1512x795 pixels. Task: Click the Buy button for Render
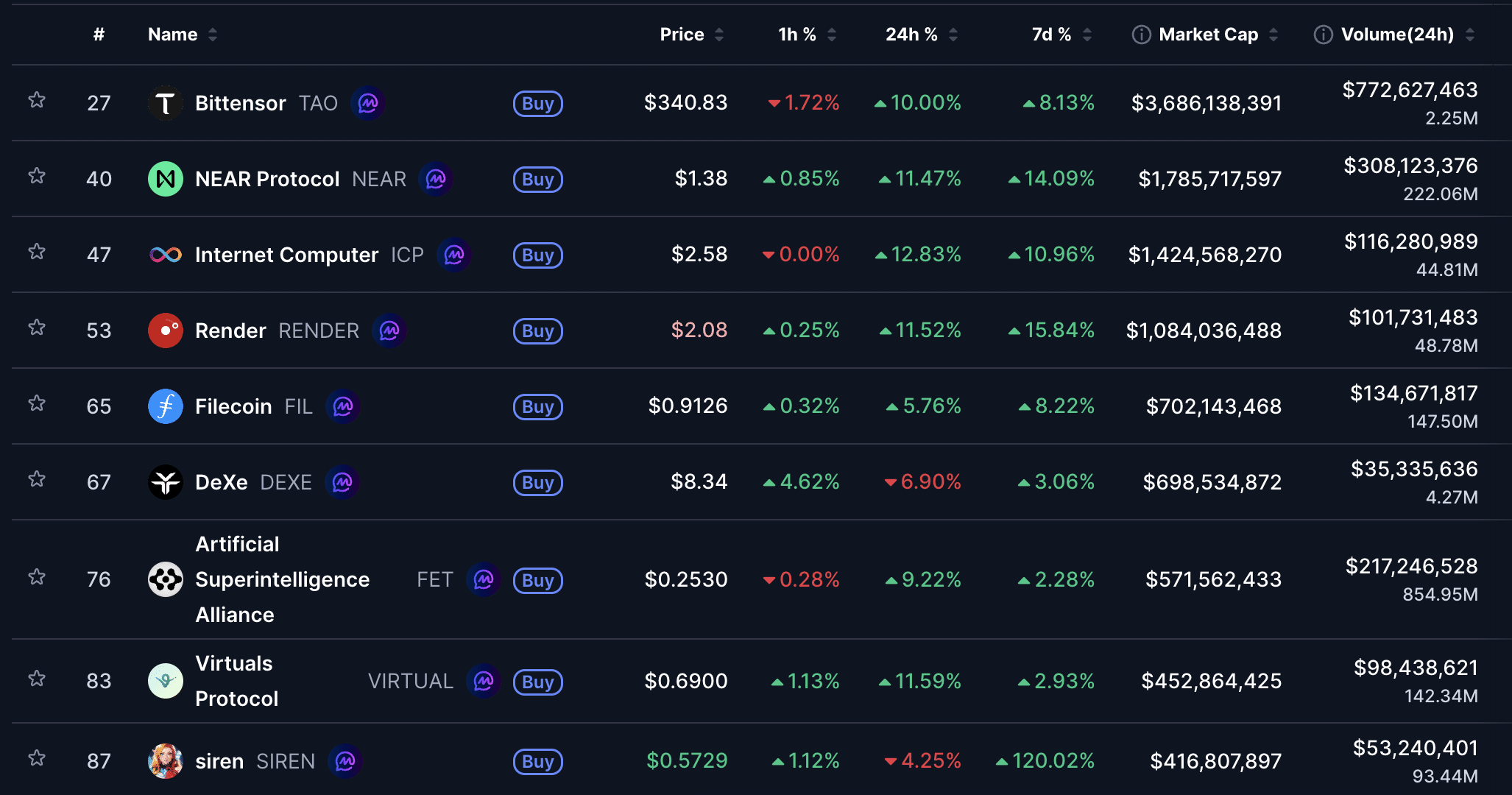click(537, 331)
